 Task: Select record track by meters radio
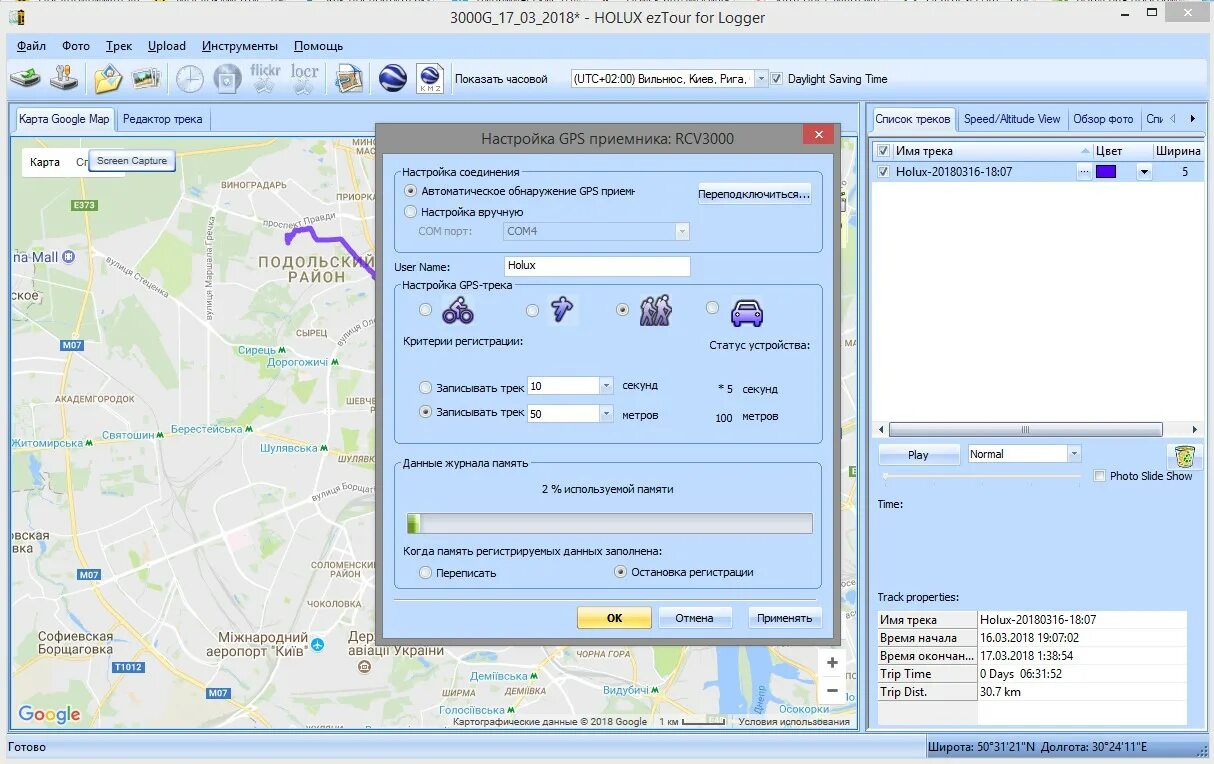426,412
